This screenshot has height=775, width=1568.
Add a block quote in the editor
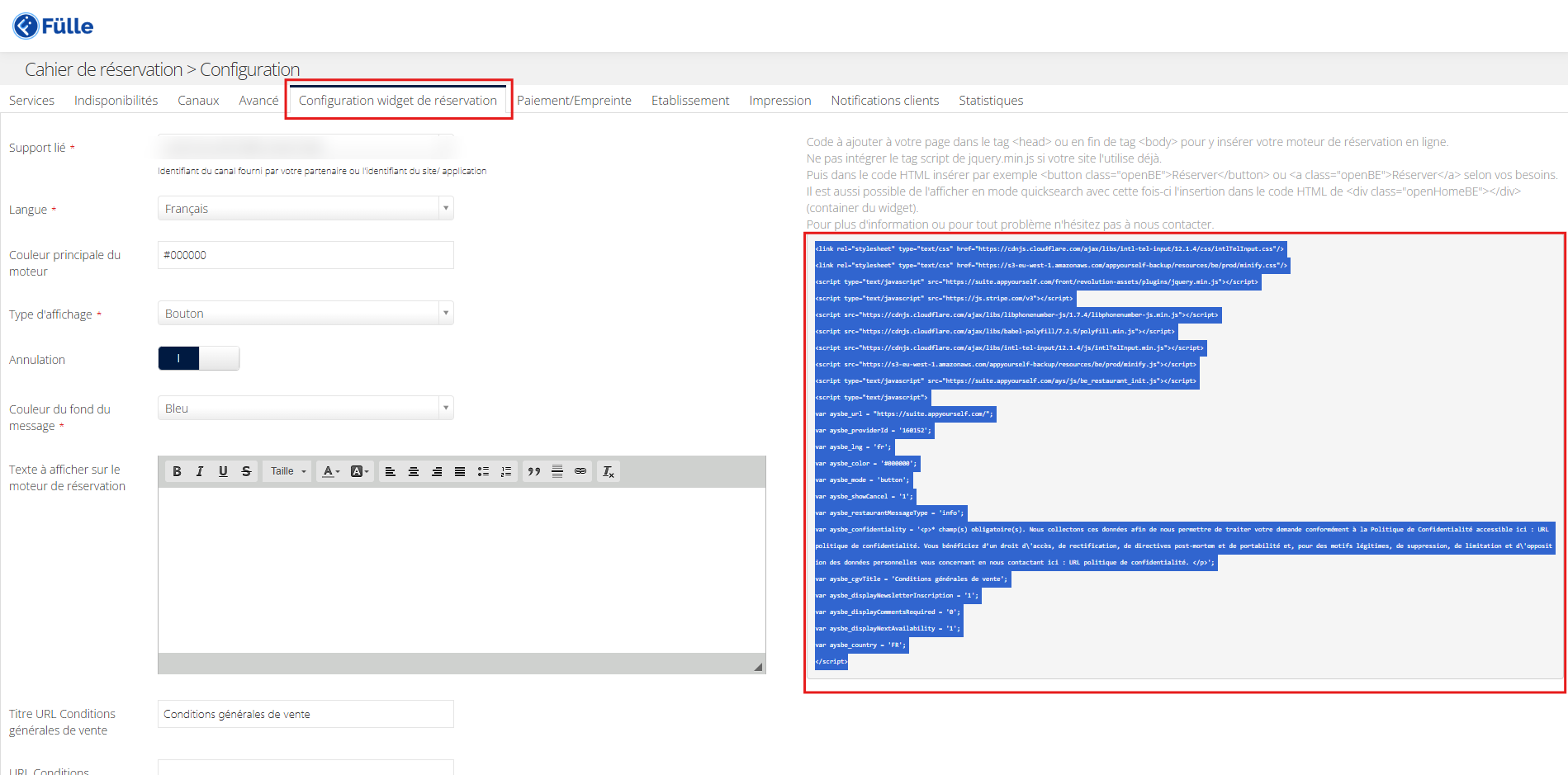click(x=534, y=471)
